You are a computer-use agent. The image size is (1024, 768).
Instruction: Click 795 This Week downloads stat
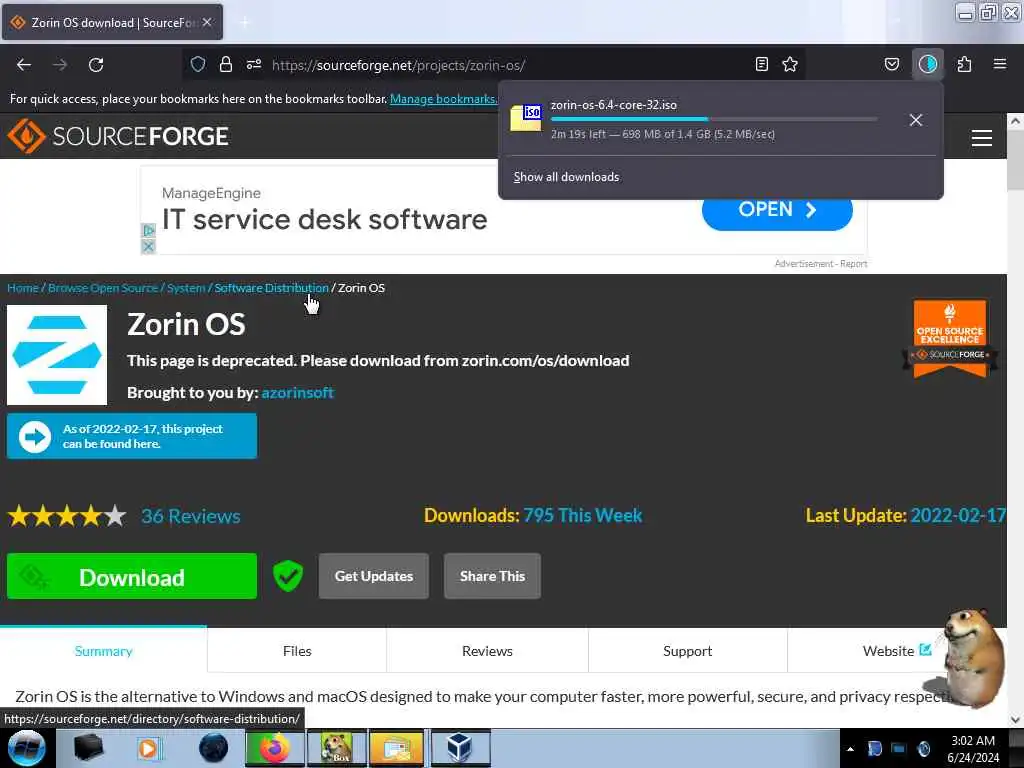583,515
